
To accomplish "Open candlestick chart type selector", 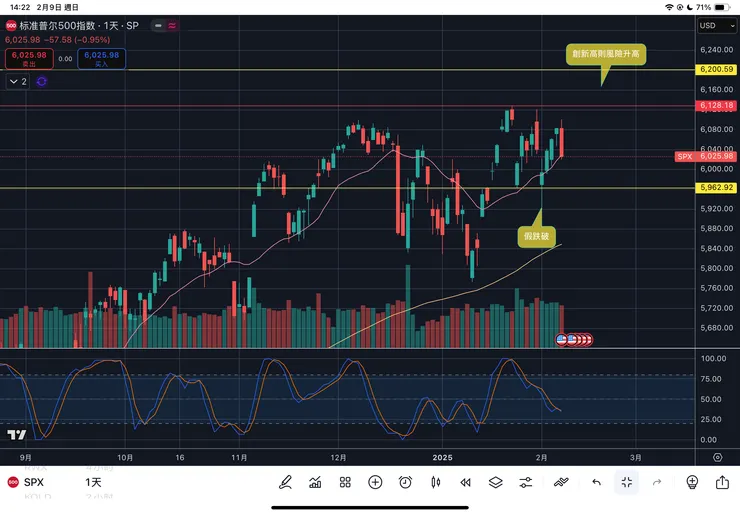I will 435,482.
